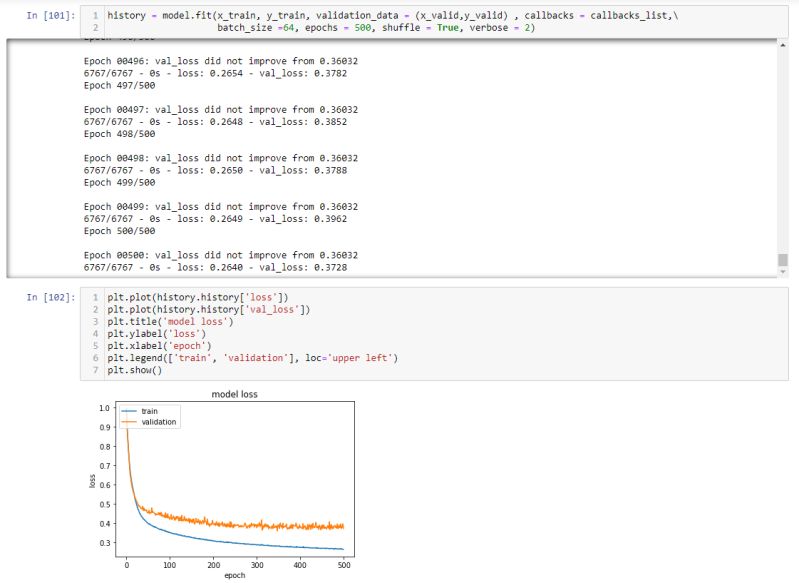Click 'Epoch 00500: val_loss did not improve' line
The width and height of the screenshot is (799, 583).
(x=221, y=255)
